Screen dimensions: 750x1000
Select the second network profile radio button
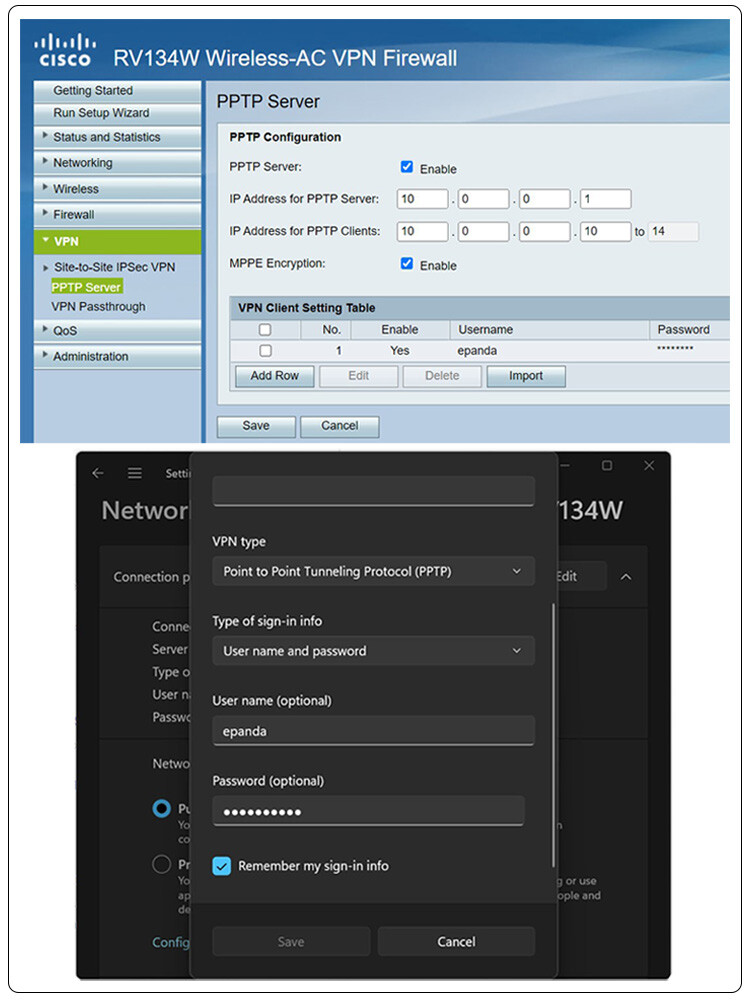coord(161,865)
